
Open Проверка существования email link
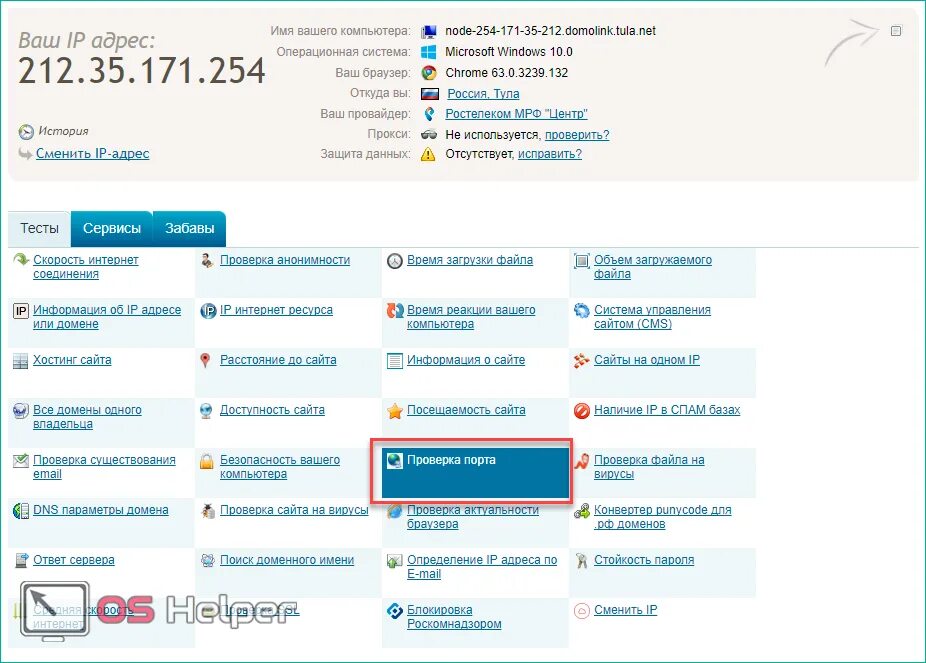(104, 466)
